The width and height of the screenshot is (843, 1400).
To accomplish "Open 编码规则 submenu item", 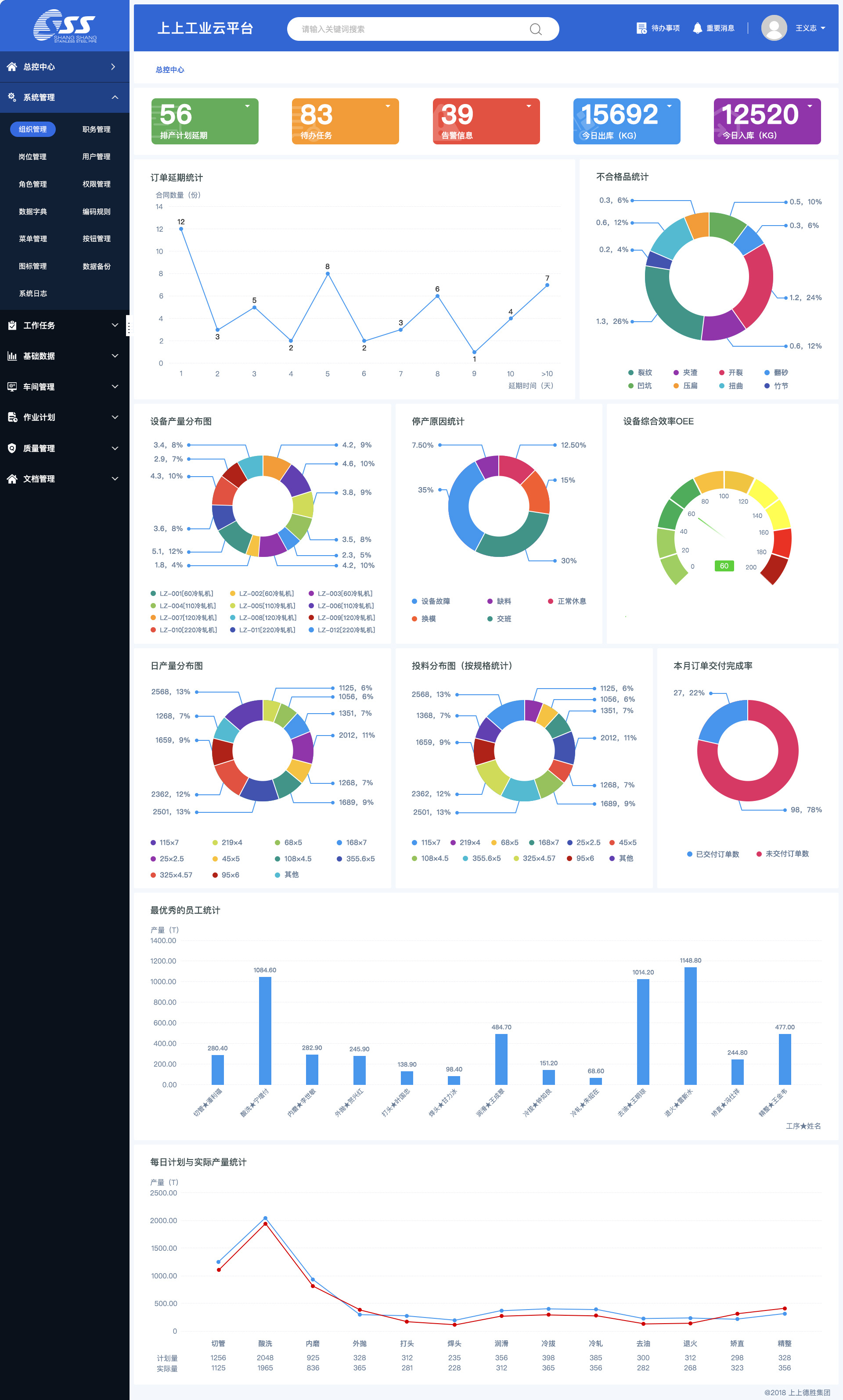I will point(97,211).
